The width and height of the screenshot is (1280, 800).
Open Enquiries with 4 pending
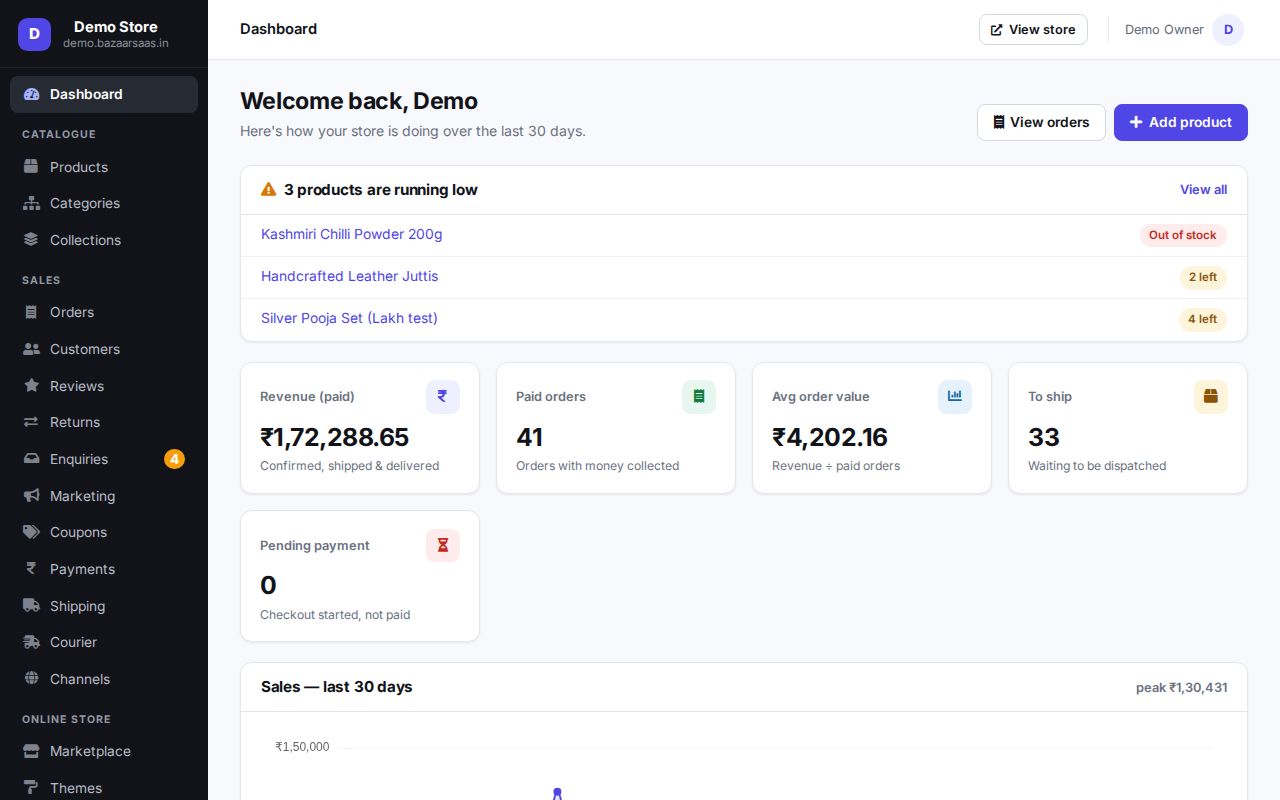click(x=104, y=459)
